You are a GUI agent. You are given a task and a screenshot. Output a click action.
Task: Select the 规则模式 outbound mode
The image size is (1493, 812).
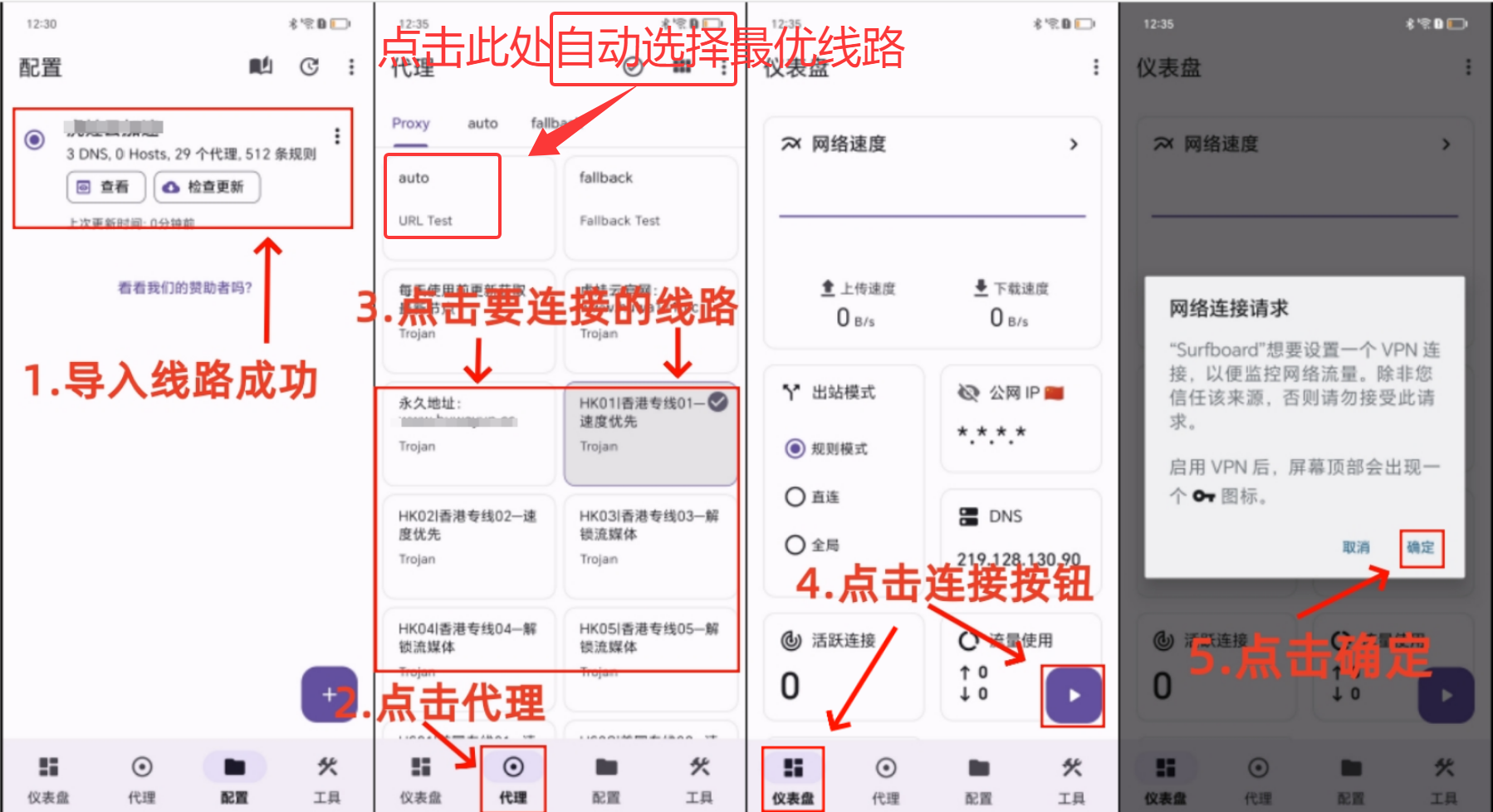click(827, 449)
